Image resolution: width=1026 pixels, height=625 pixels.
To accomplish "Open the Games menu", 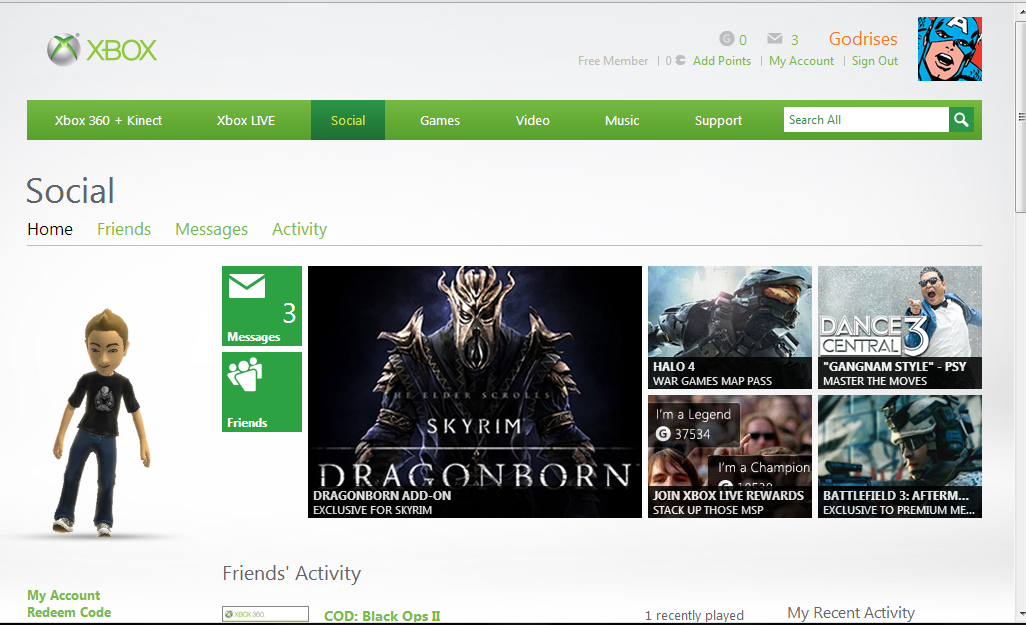I will (x=440, y=120).
